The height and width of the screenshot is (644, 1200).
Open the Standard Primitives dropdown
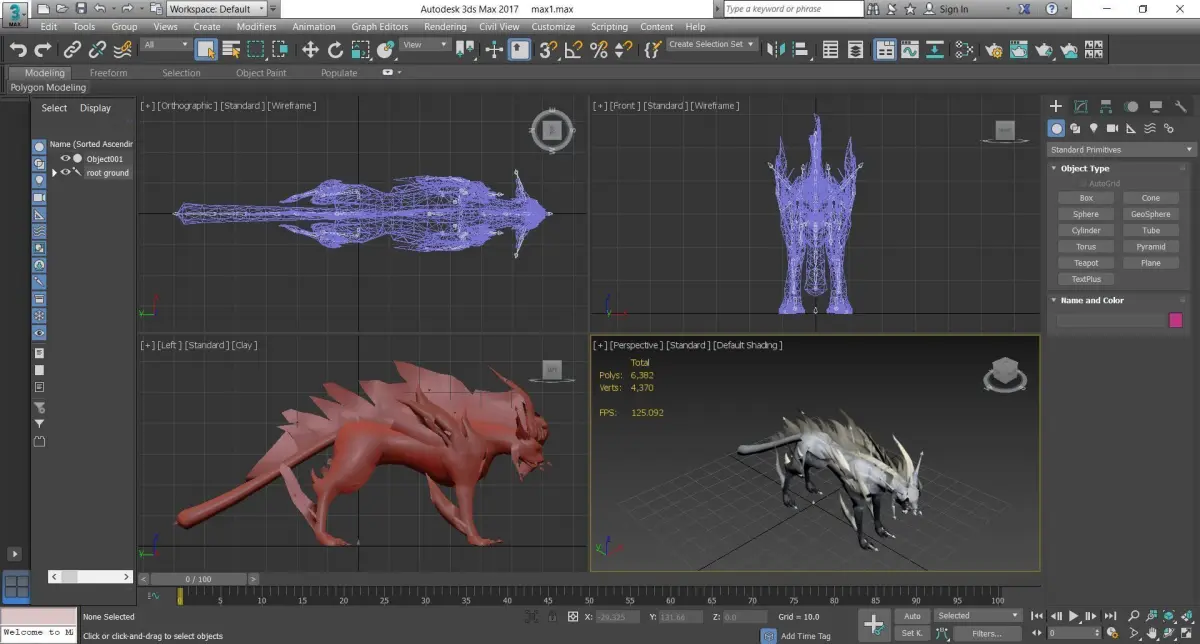(1120, 149)
